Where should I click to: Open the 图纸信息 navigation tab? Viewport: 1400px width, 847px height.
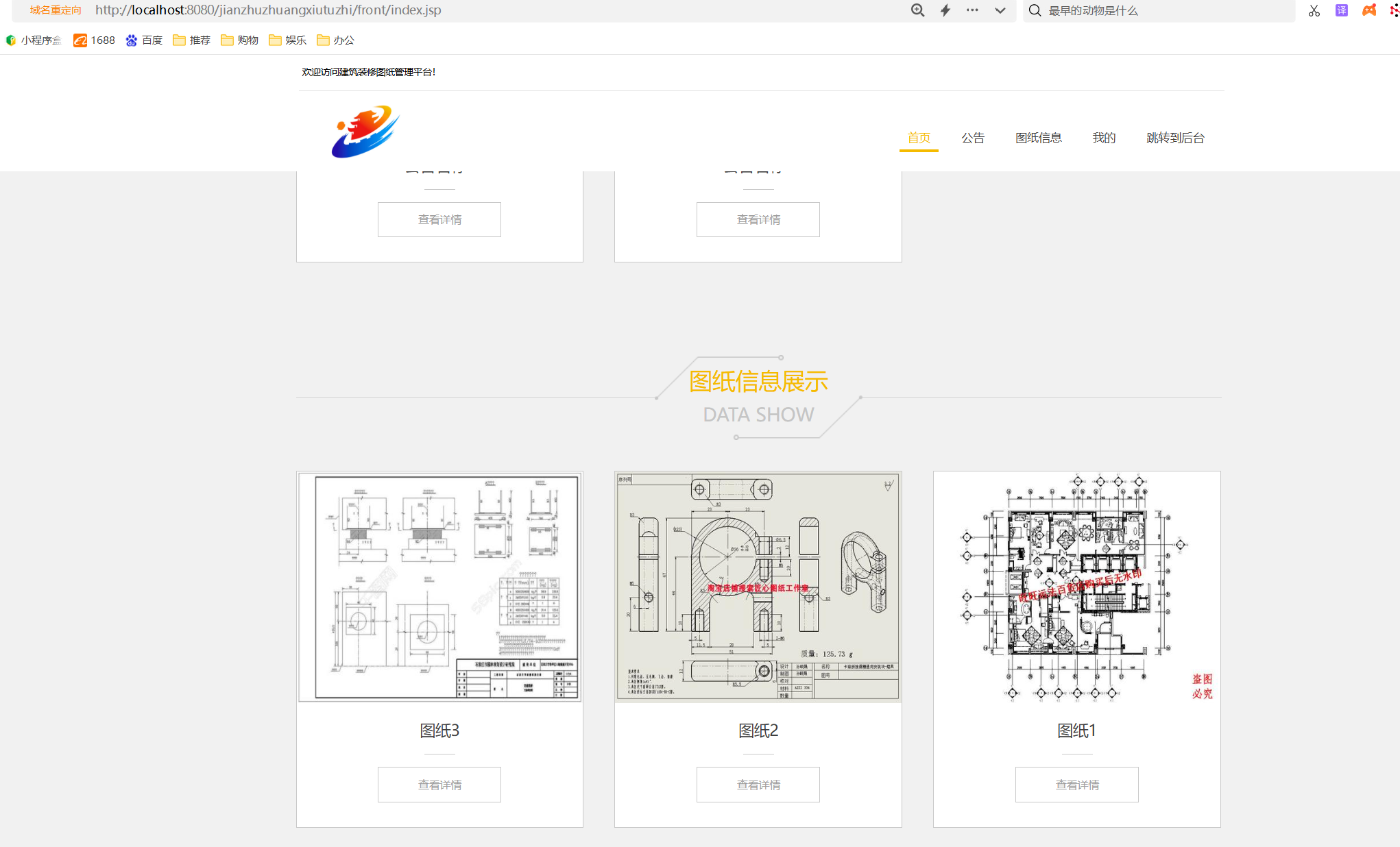point(1038,138)
